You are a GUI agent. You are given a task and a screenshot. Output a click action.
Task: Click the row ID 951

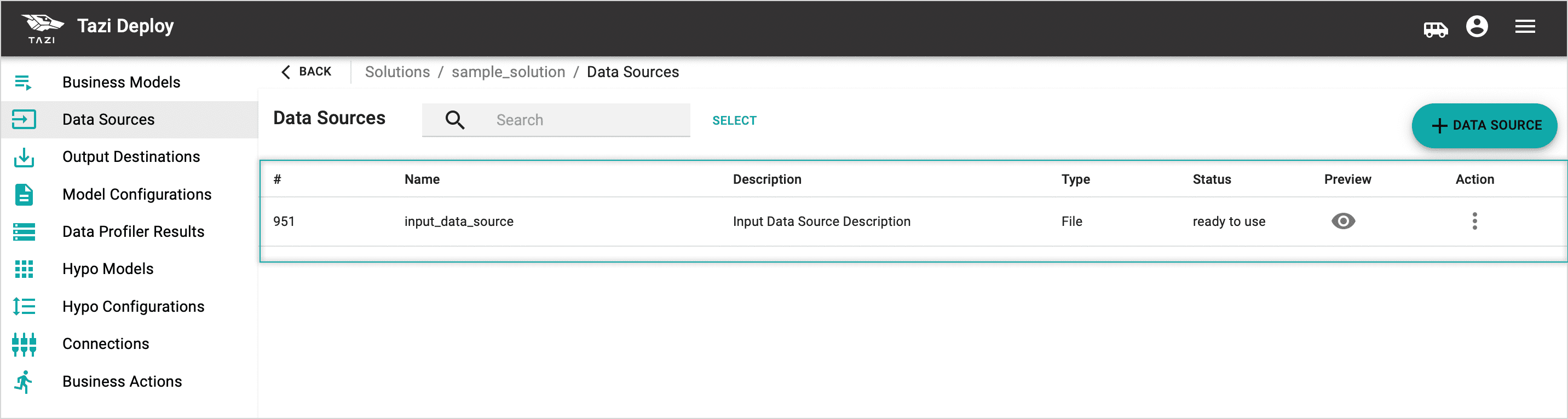click(284, 222)
